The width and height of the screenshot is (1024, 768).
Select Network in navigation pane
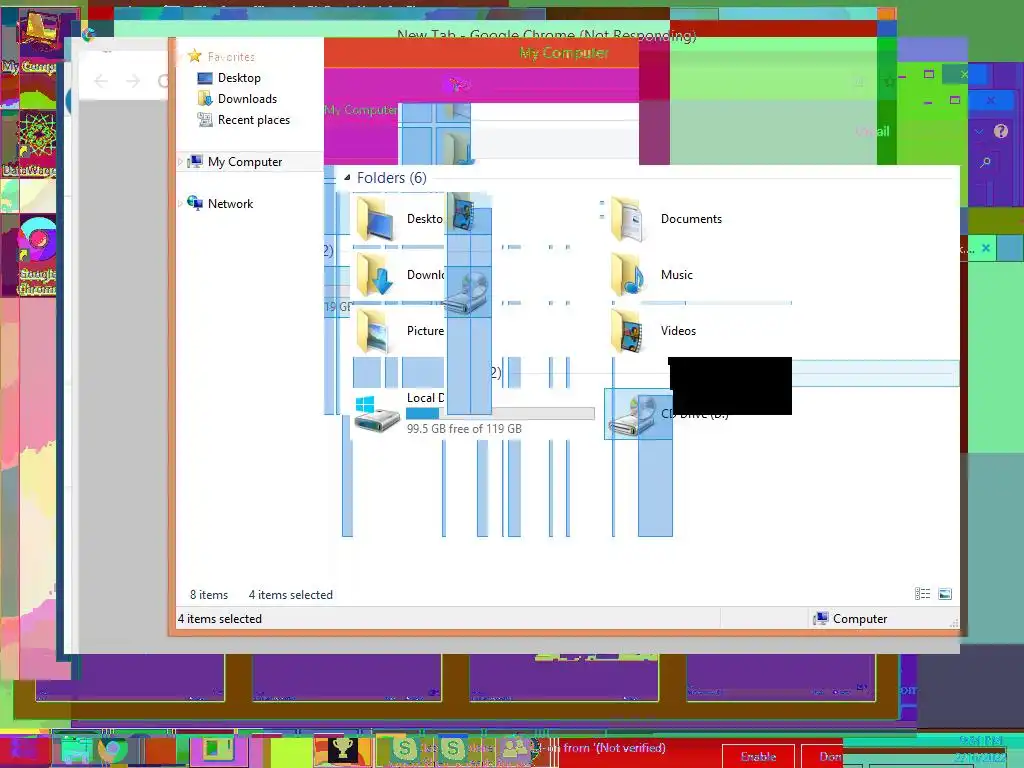pos(220,204)
